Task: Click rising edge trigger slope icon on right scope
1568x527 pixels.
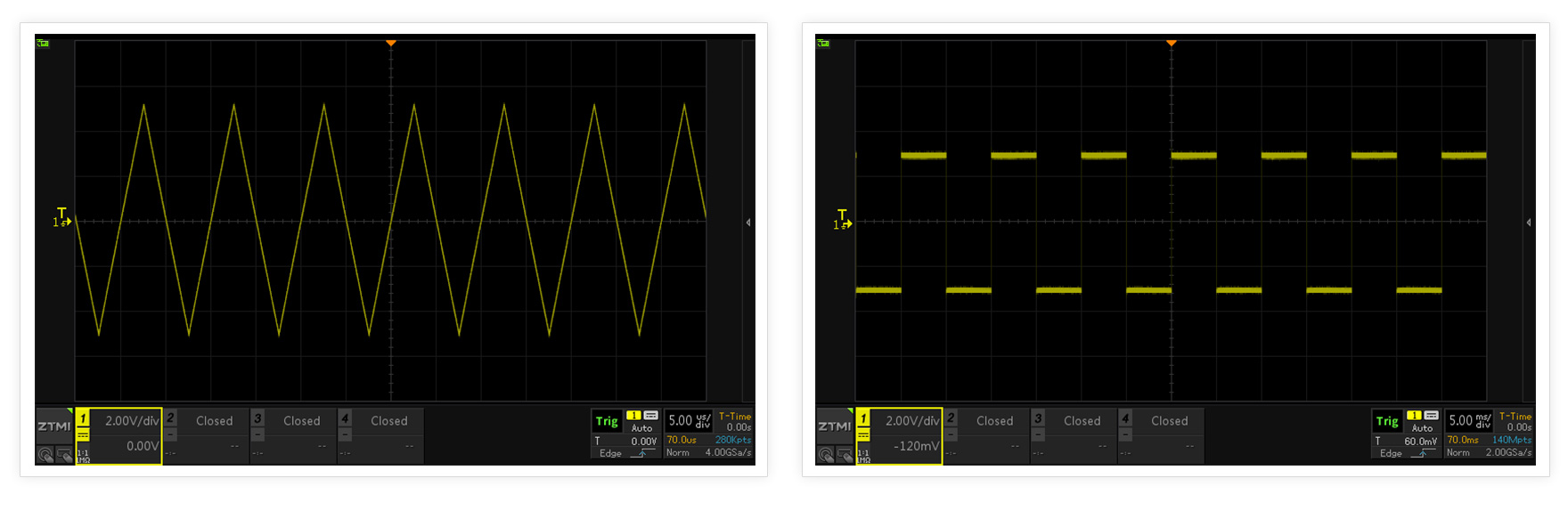Action: pos(1419,454)
